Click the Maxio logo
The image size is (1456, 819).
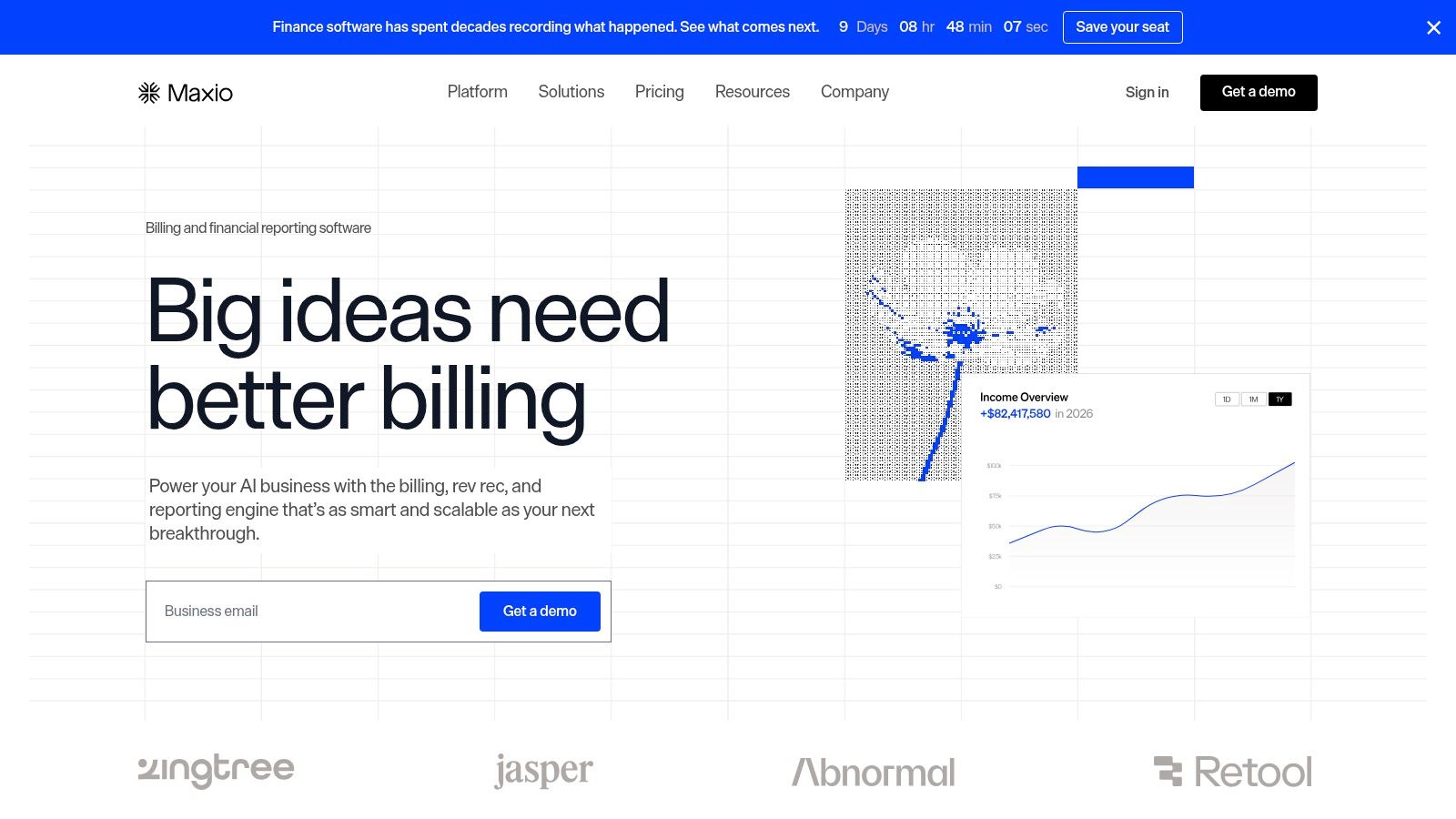(186, 93)
